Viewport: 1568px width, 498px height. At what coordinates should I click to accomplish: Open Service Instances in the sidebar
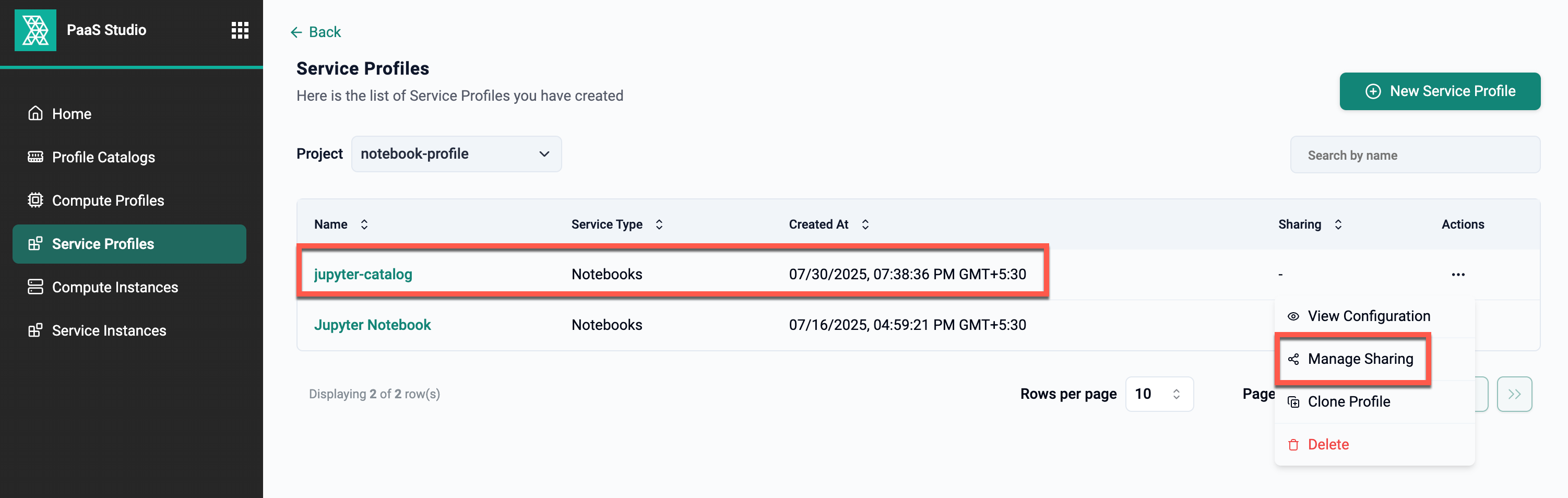[x=129, y=330]
